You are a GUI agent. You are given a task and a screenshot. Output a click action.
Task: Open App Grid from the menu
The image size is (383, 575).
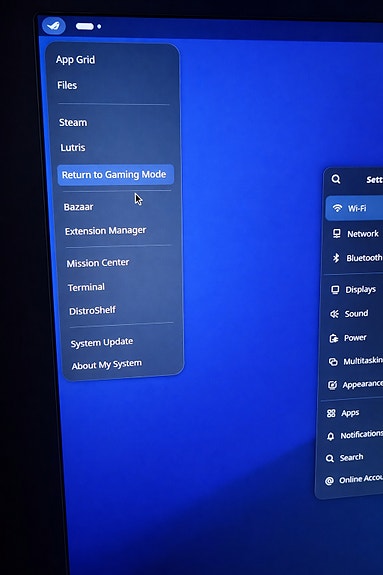76,59
